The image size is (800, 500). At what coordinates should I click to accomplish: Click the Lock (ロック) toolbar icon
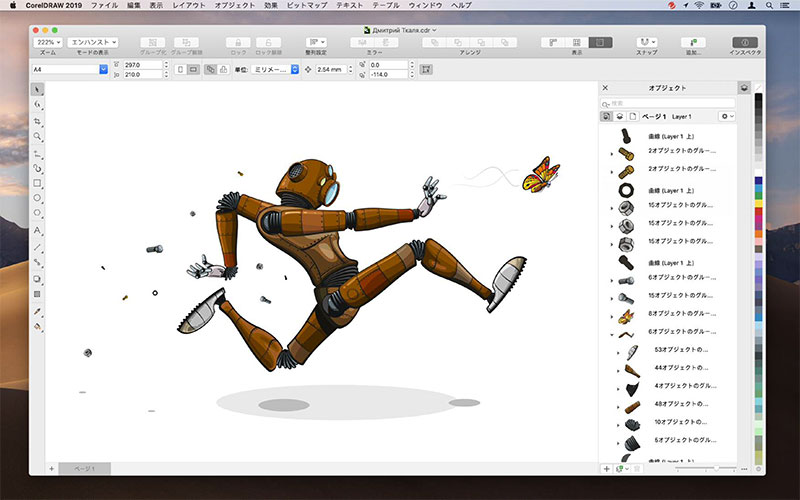[238, 42]
